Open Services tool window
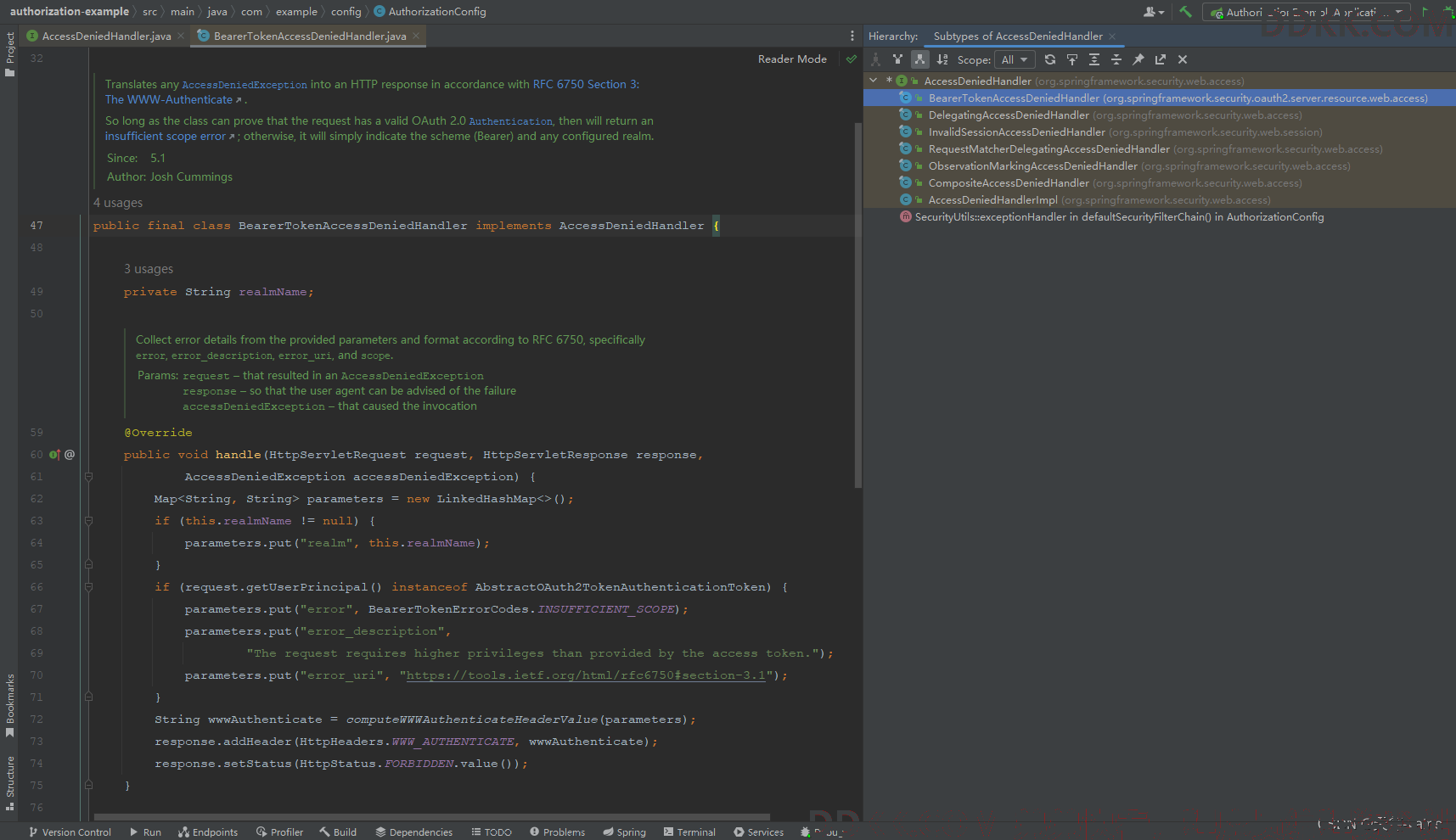 (x=758, y=832)
